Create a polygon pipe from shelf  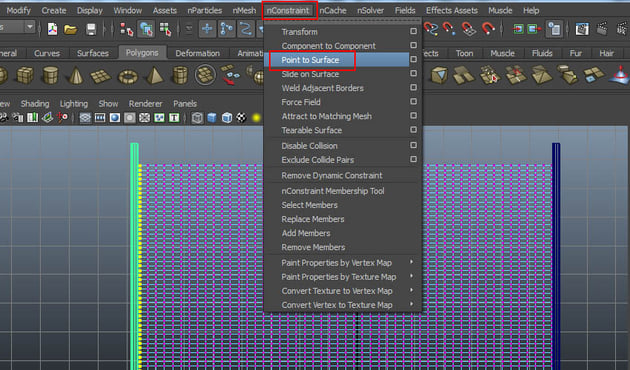click(180, 76)
